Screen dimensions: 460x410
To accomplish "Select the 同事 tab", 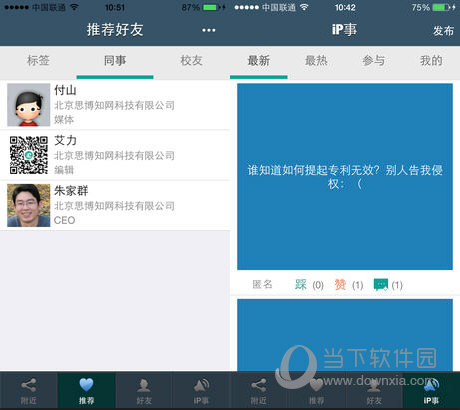I will (115, 61).
